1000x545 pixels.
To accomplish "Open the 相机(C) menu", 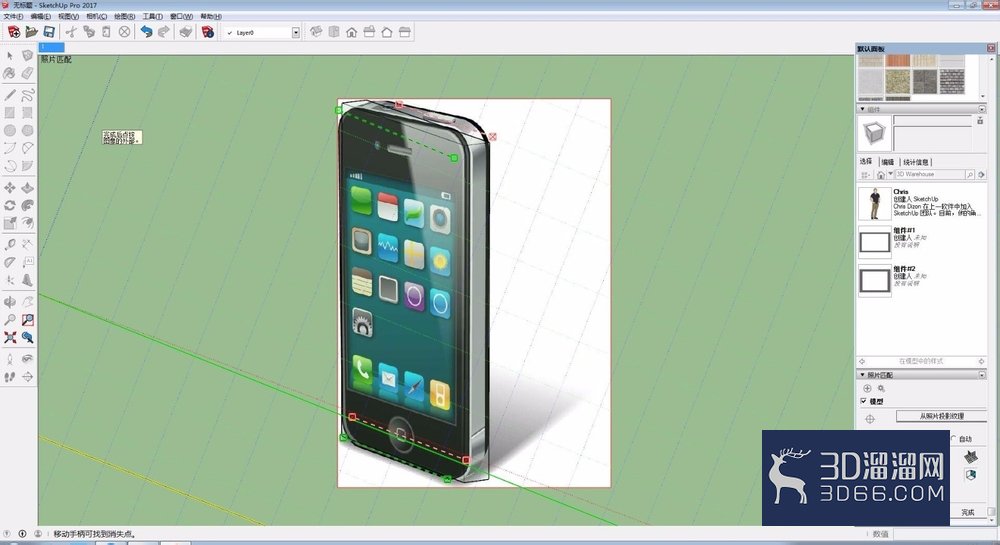I will pyautogui.click(x=96, y=17).
